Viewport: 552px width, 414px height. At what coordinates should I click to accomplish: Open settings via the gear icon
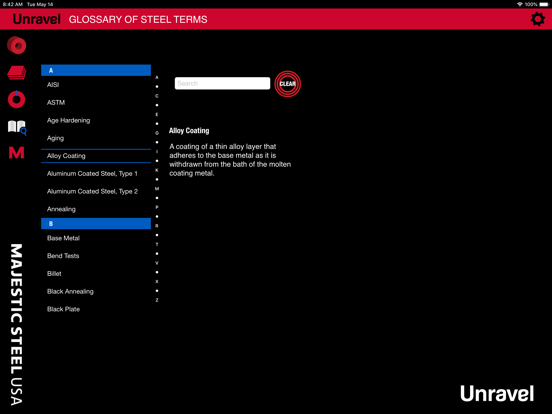[x=538, y=19]
